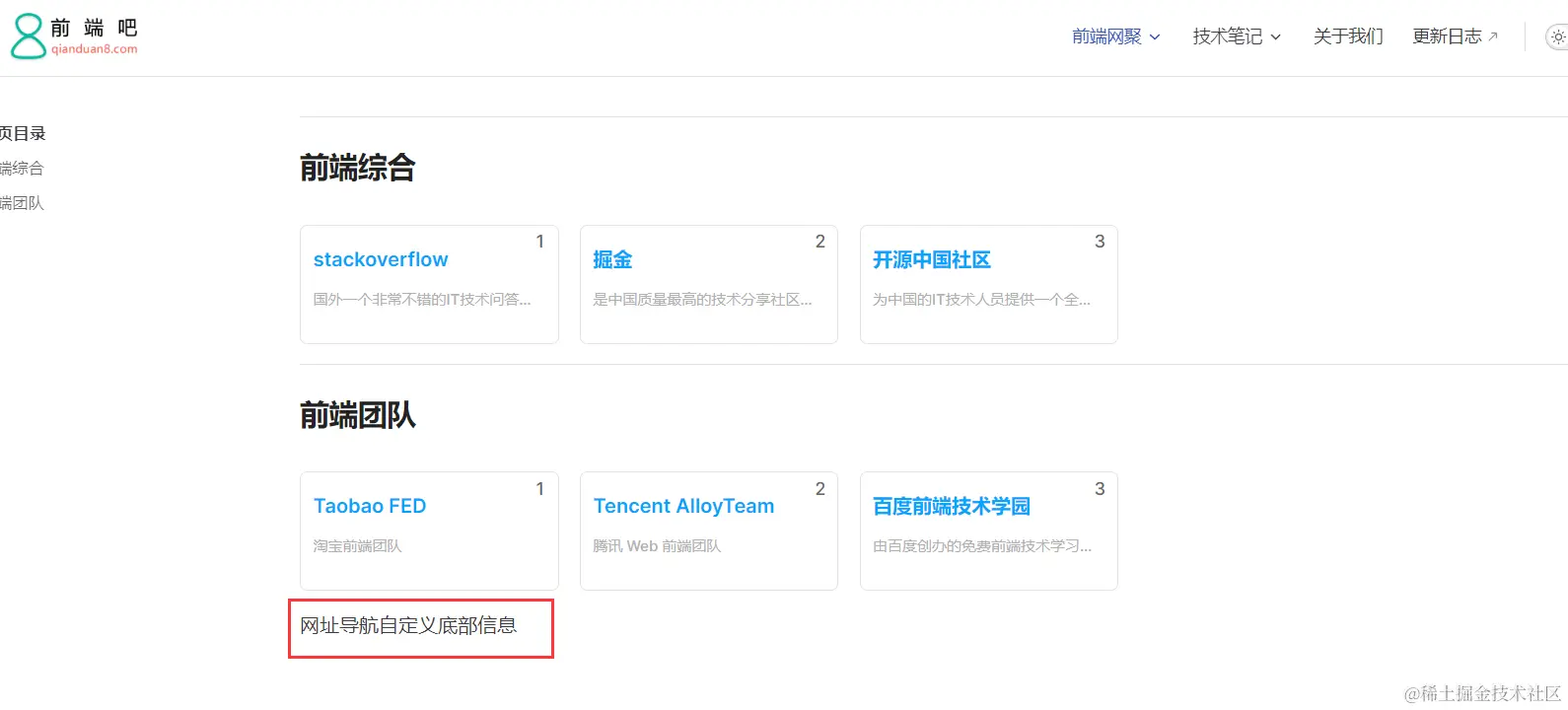1568x710 pixels.
Task: Click badge number 3 on 百度前端技术学园 card
Action: click(x=1100, y=489)
